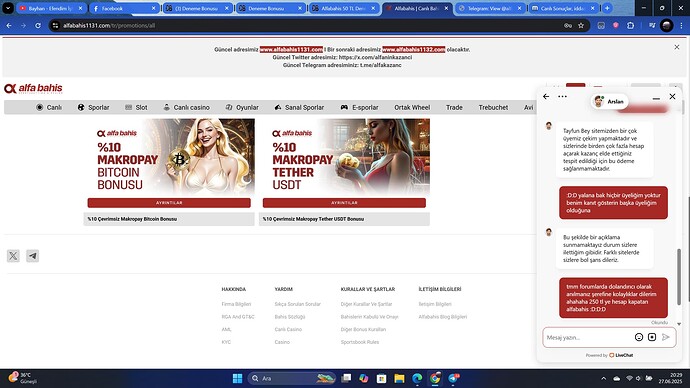Open LiveChat three-dot options menu
The image size is (690, 388).
562,96
